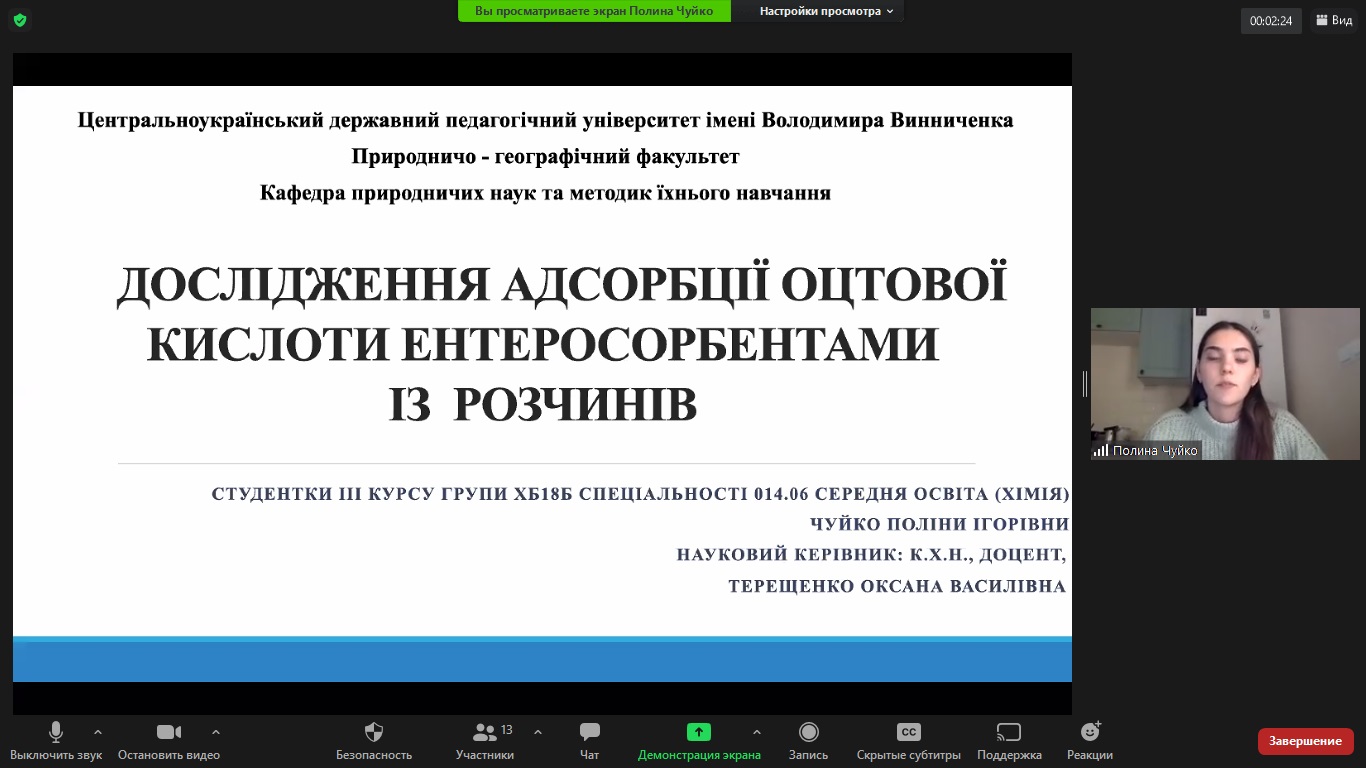1366x768 pixels.
Task: Click the green Демонстрация экрана share icon
Action: point(698,733)
